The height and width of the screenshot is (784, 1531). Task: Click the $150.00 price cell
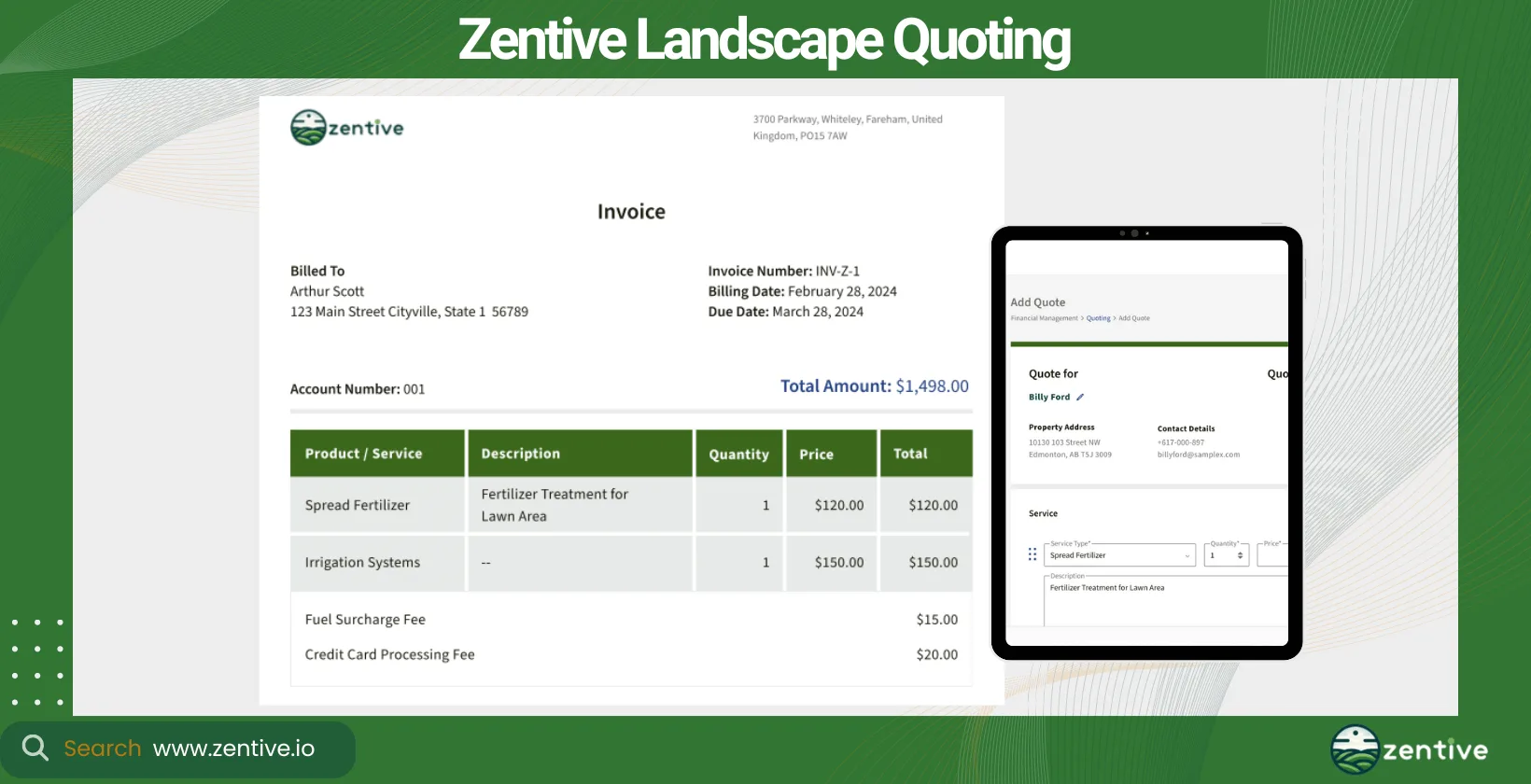(831, 563)
